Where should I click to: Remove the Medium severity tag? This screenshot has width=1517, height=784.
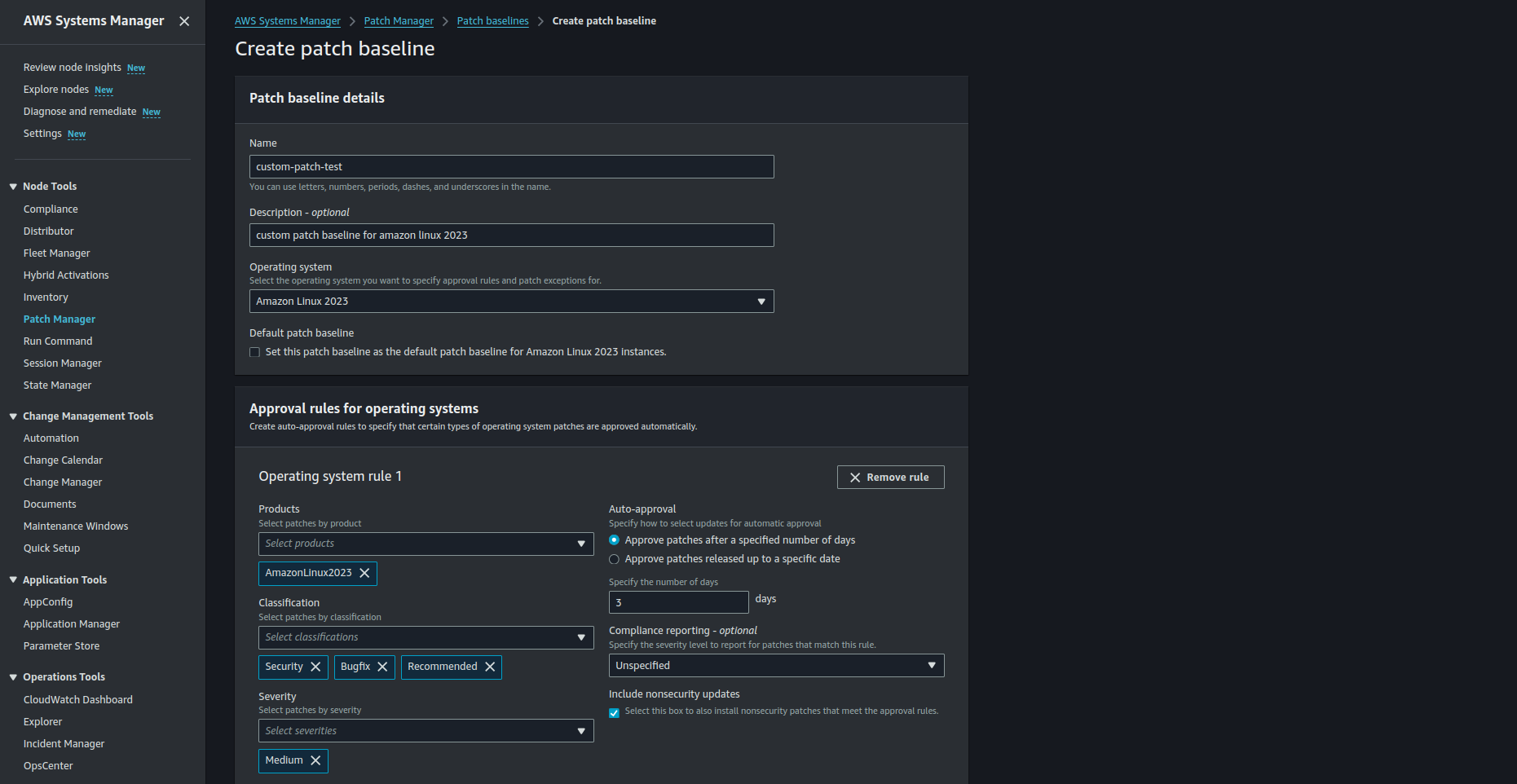point(315,760)
